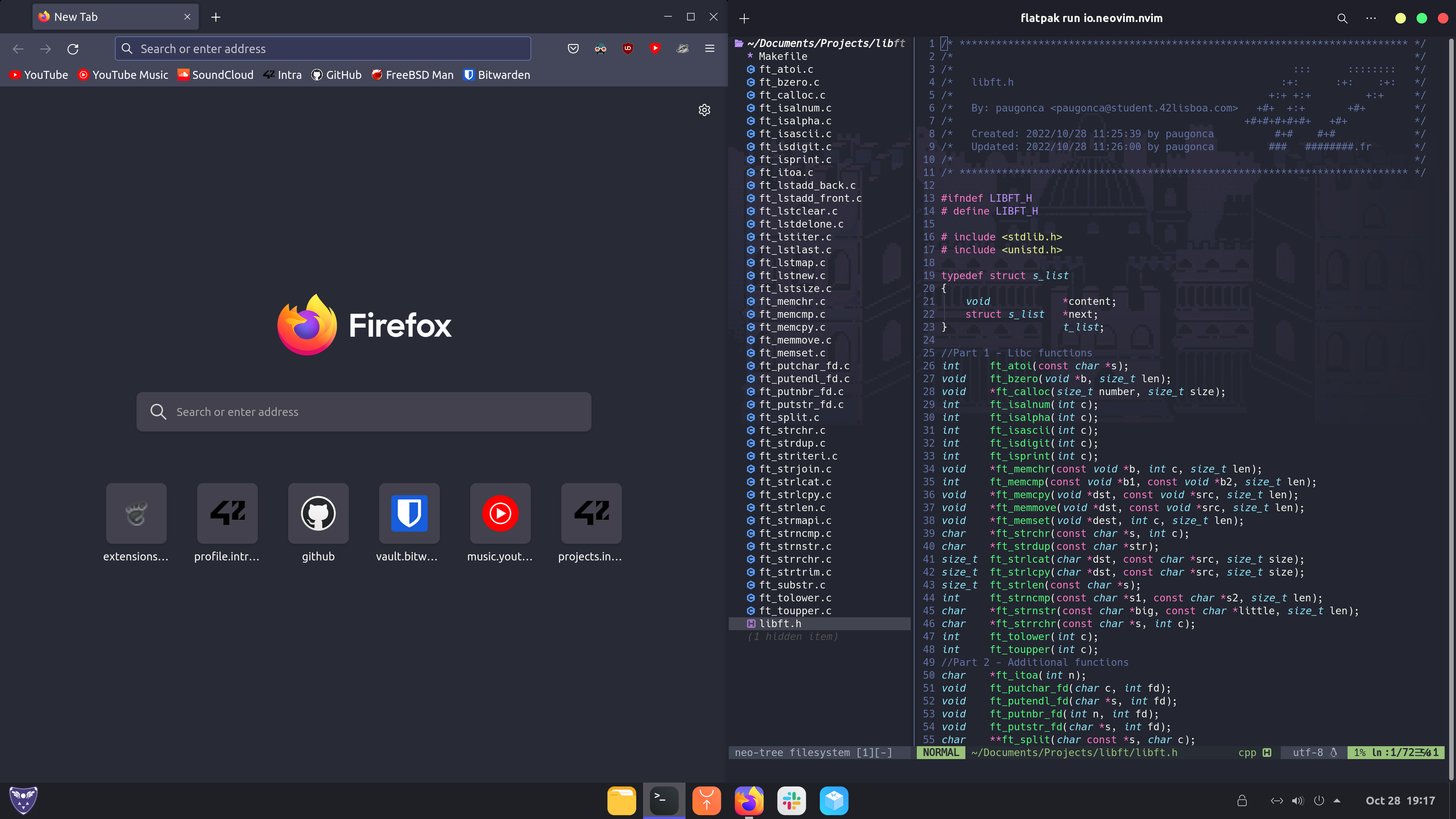Open terminal three-dots options menu
Viewport: 1456px width, 819px height.
(x=1371, y=18)
